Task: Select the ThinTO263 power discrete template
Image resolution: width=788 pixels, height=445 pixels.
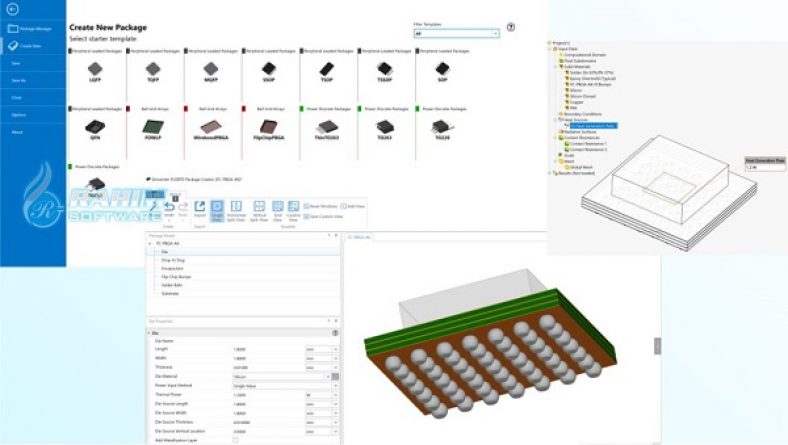Action: [327, 129]
